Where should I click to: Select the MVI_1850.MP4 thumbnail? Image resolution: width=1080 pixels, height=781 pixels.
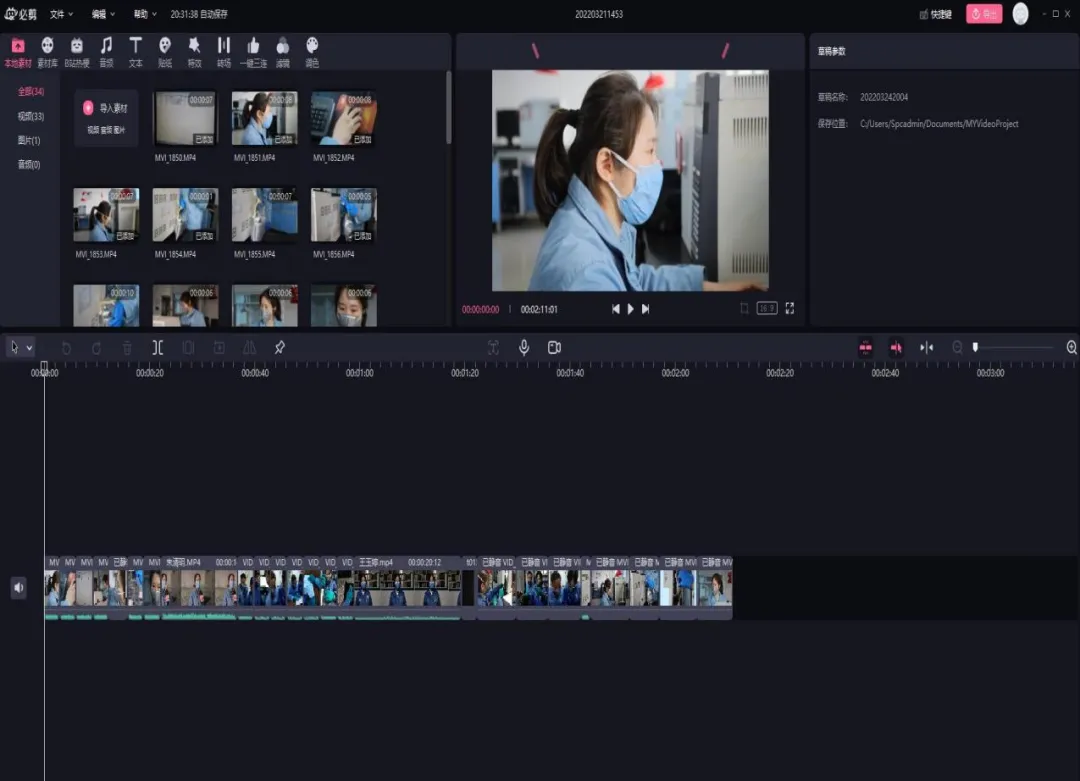pyautogui.click(x=185, y=118)
